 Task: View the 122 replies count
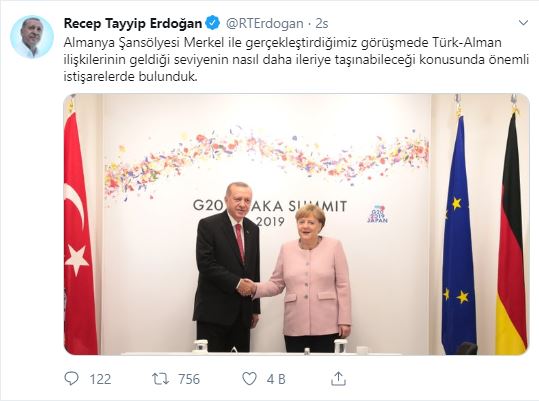click(x=100, y=379)
